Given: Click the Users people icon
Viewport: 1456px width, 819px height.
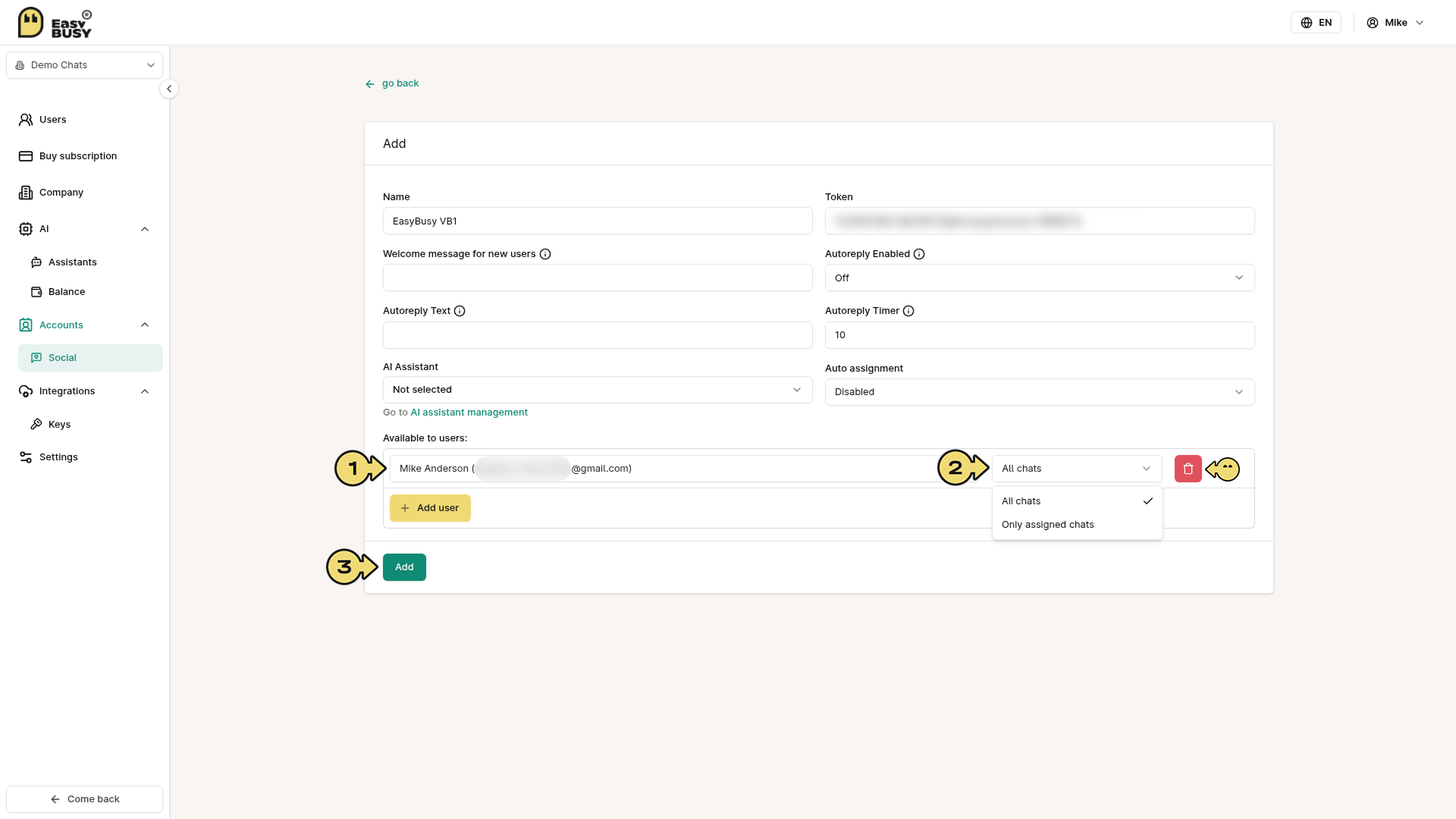Looking at the screenshot, I should click(26, 120).
